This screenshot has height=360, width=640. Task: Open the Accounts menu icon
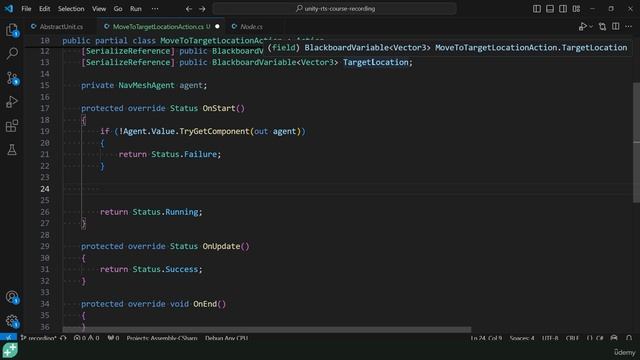tap(12, 297)
